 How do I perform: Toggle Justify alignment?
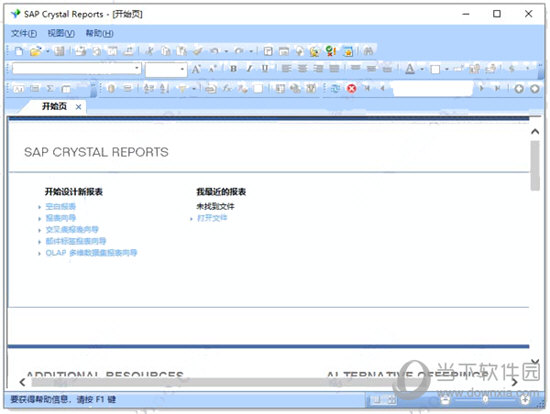[x=334, y=69]
